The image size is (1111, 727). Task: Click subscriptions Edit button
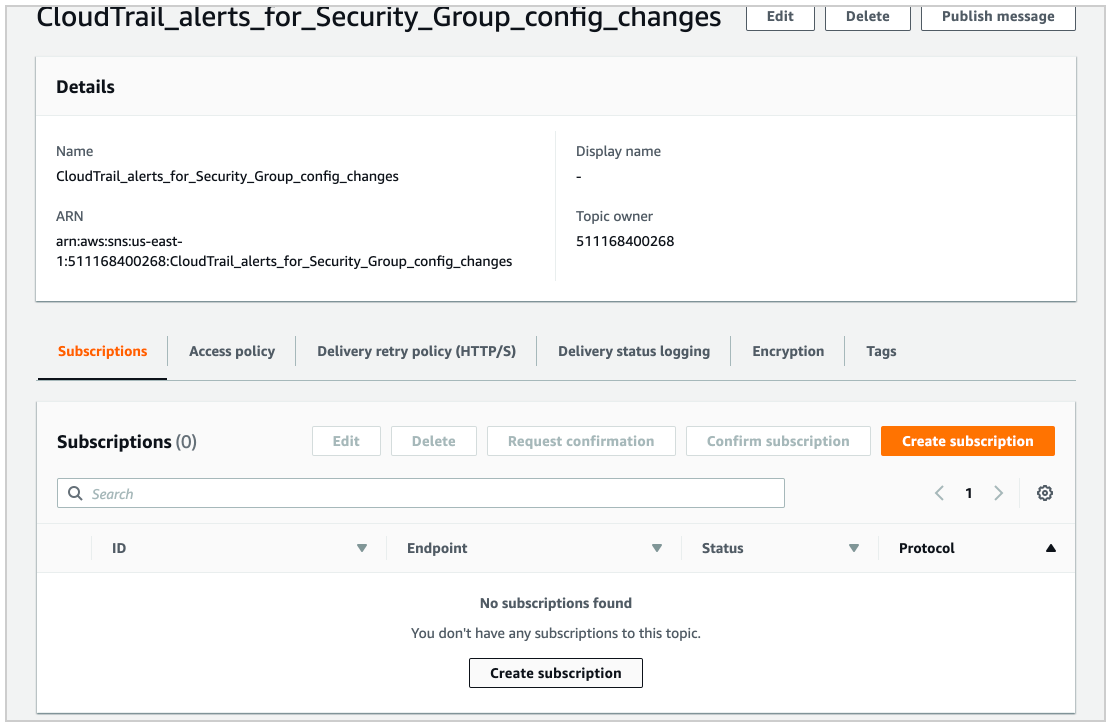click(346, 441)
